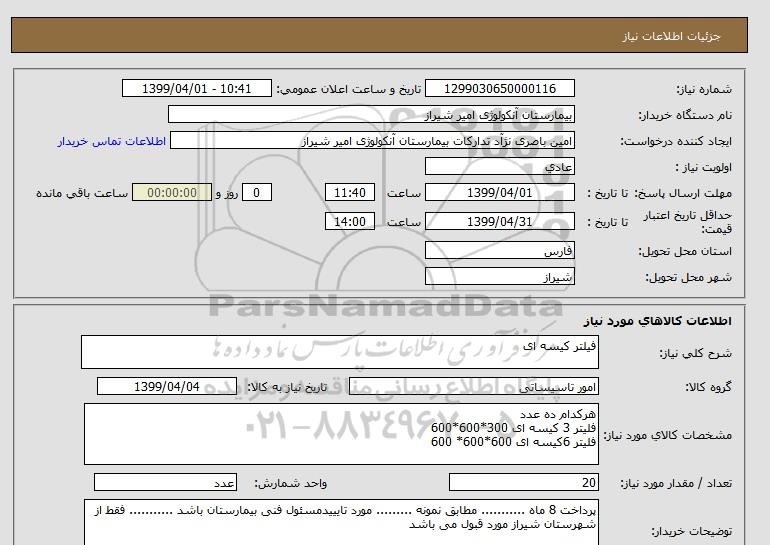Select the priority field عادی

pos(499,167)
